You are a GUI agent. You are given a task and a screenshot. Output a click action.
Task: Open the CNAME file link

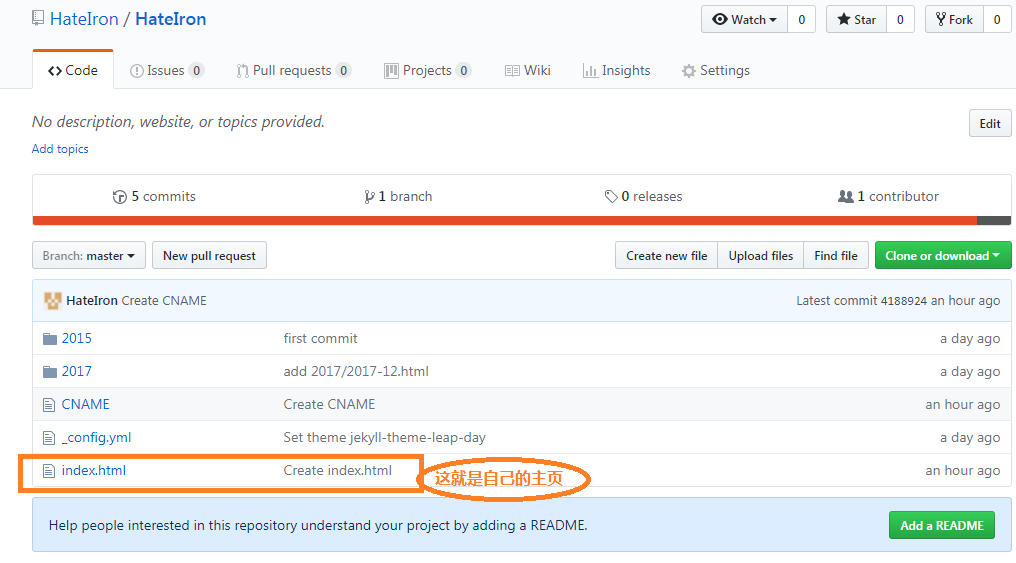[86, 404]
